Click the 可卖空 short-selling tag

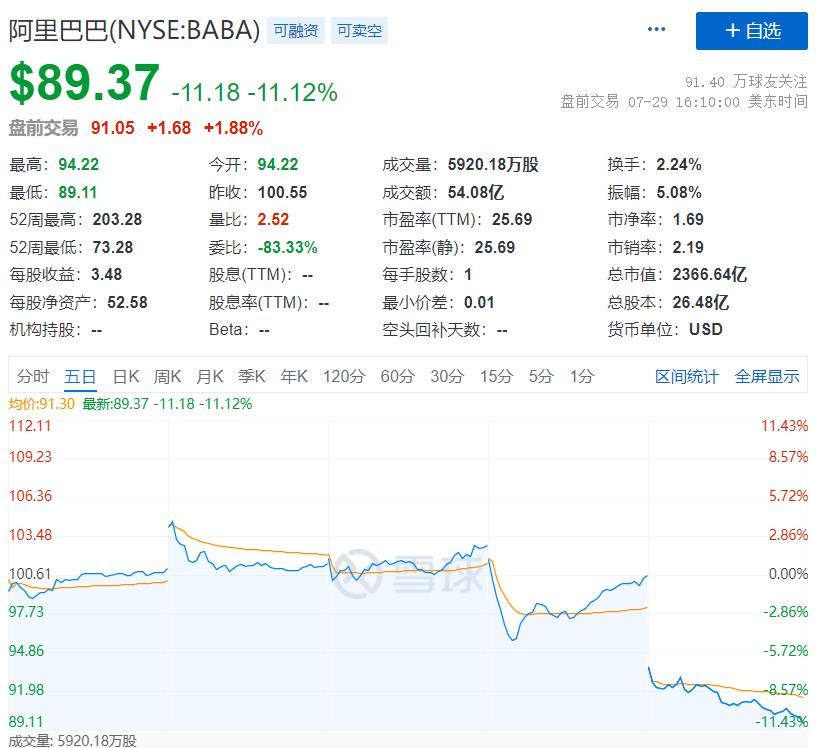pyautogui.click(x=359, y=31)
